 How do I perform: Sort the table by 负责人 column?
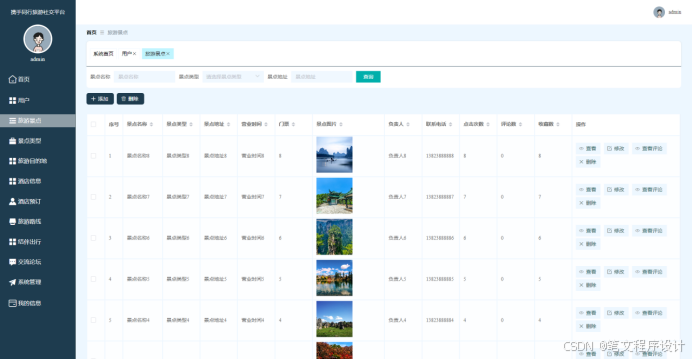408,125
